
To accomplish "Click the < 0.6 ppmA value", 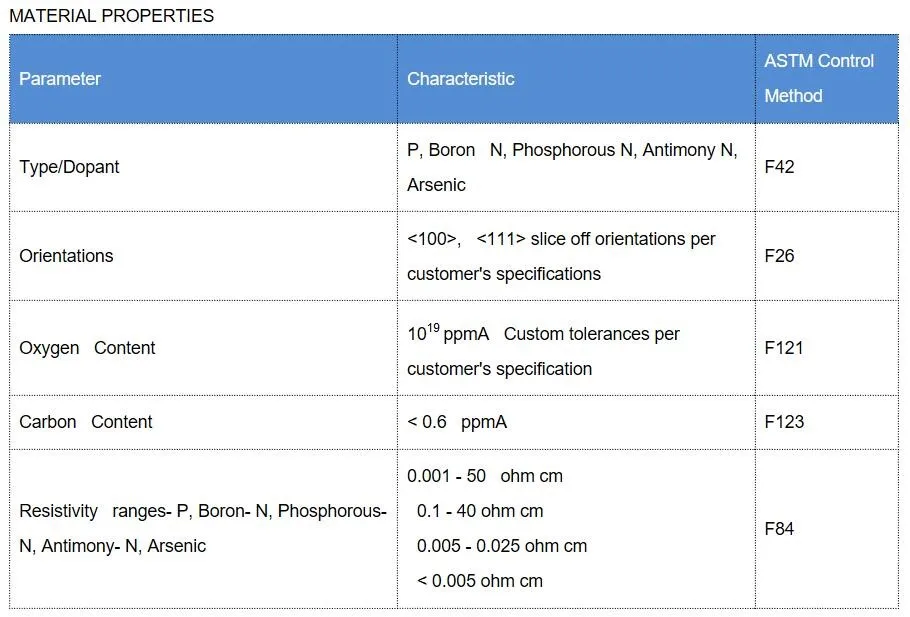I will (x=457, y=422).
